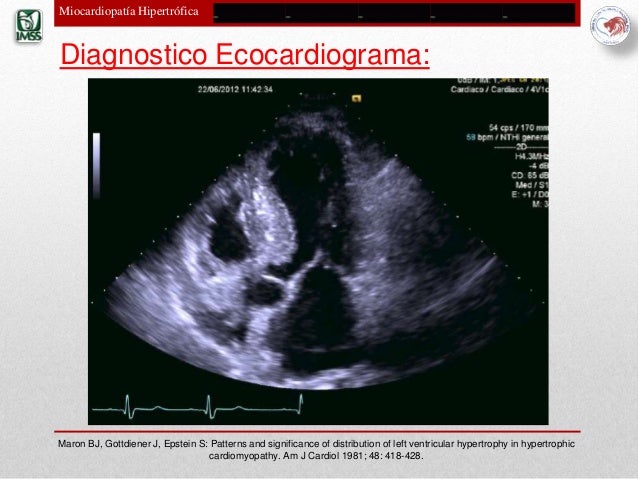Click the 'Cardiaco / Cardiaco / 4V1c' label
This screenshot has height=479, width=638.
(500, 89)
